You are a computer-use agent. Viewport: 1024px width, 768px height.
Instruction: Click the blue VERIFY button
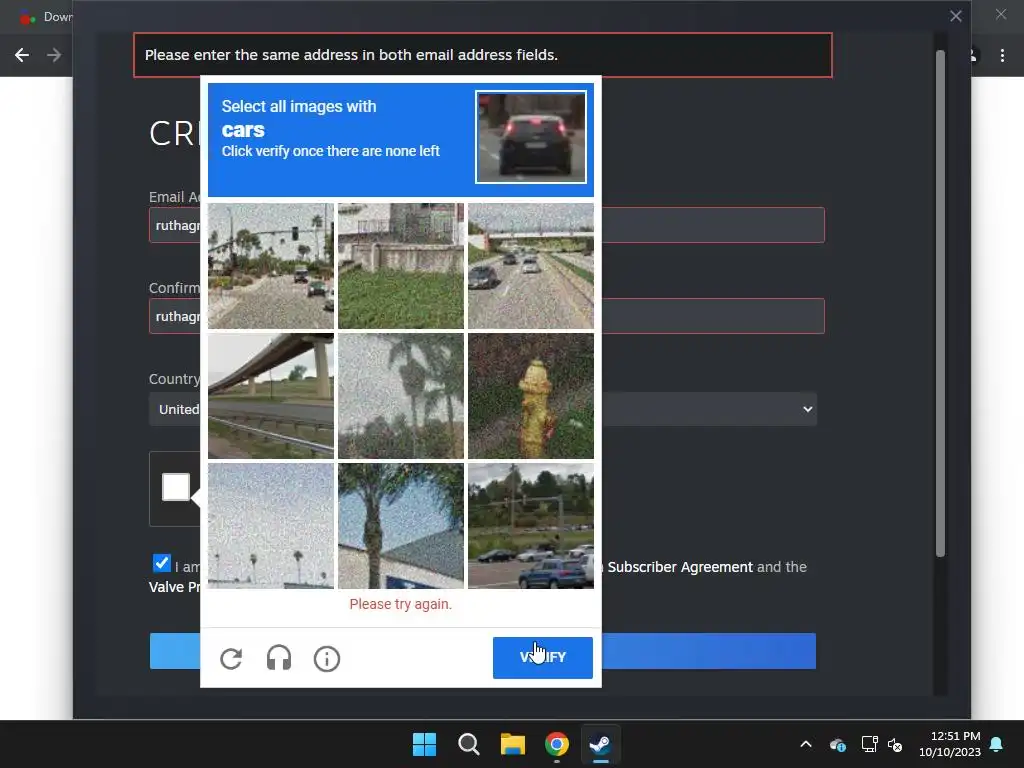coord(543,657)
